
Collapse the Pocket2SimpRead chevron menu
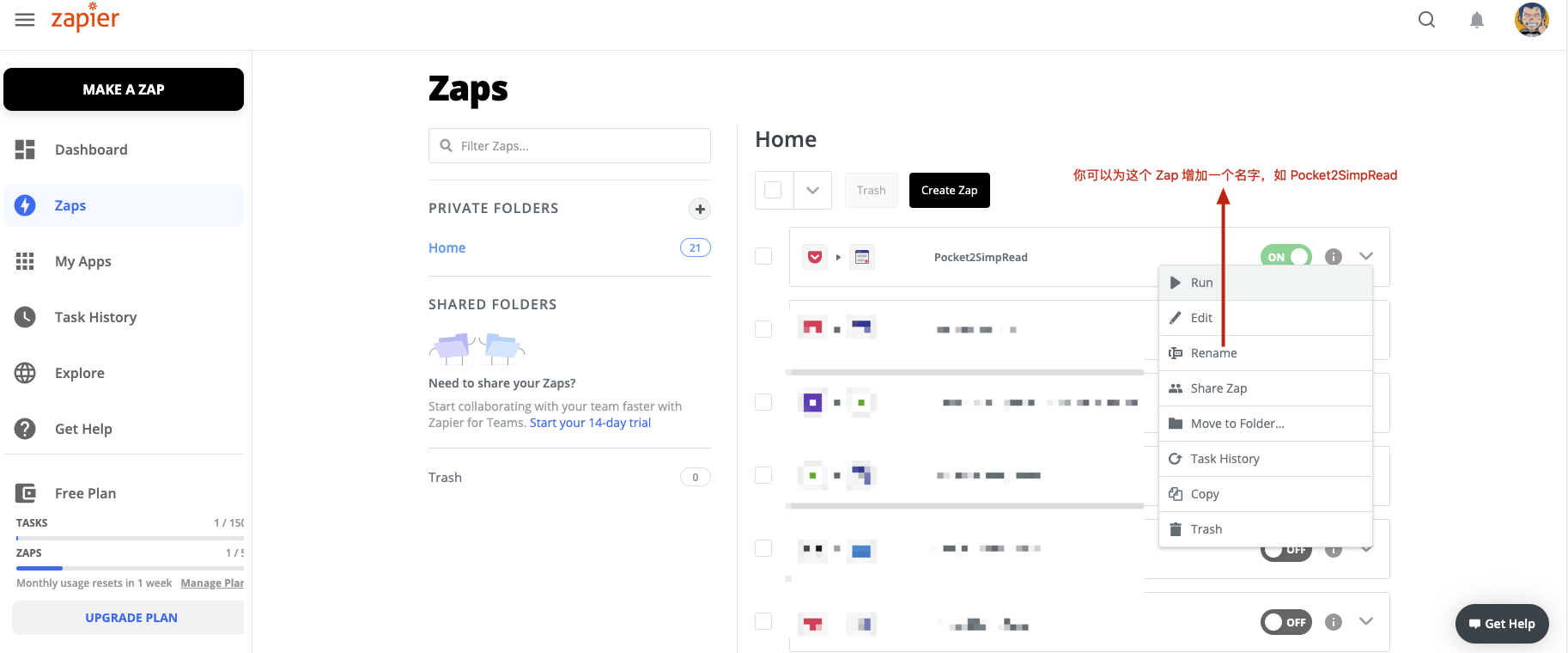1366,256
